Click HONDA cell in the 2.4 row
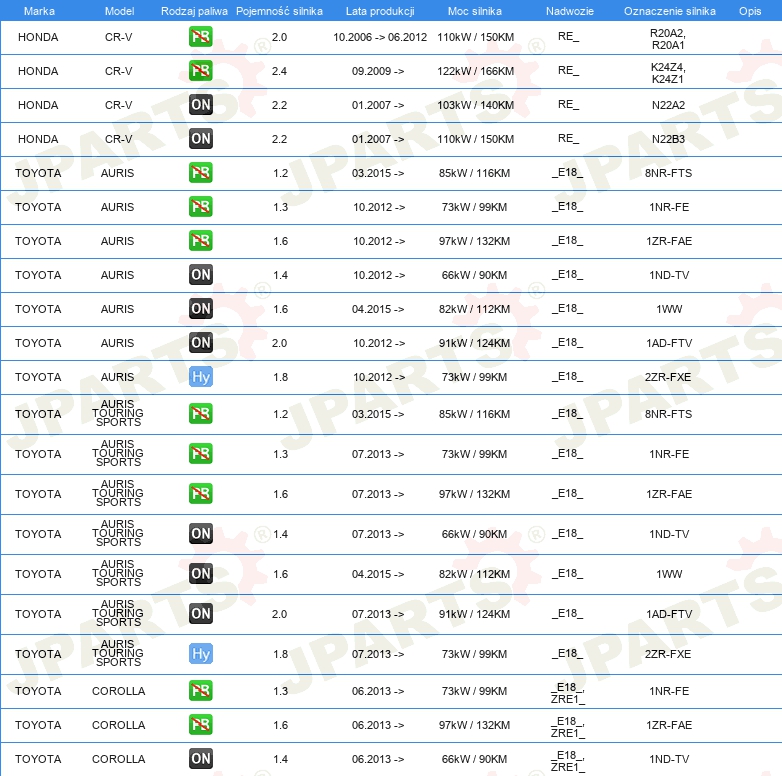This screenshot has width=782, height=776. [x=38, y=71]
